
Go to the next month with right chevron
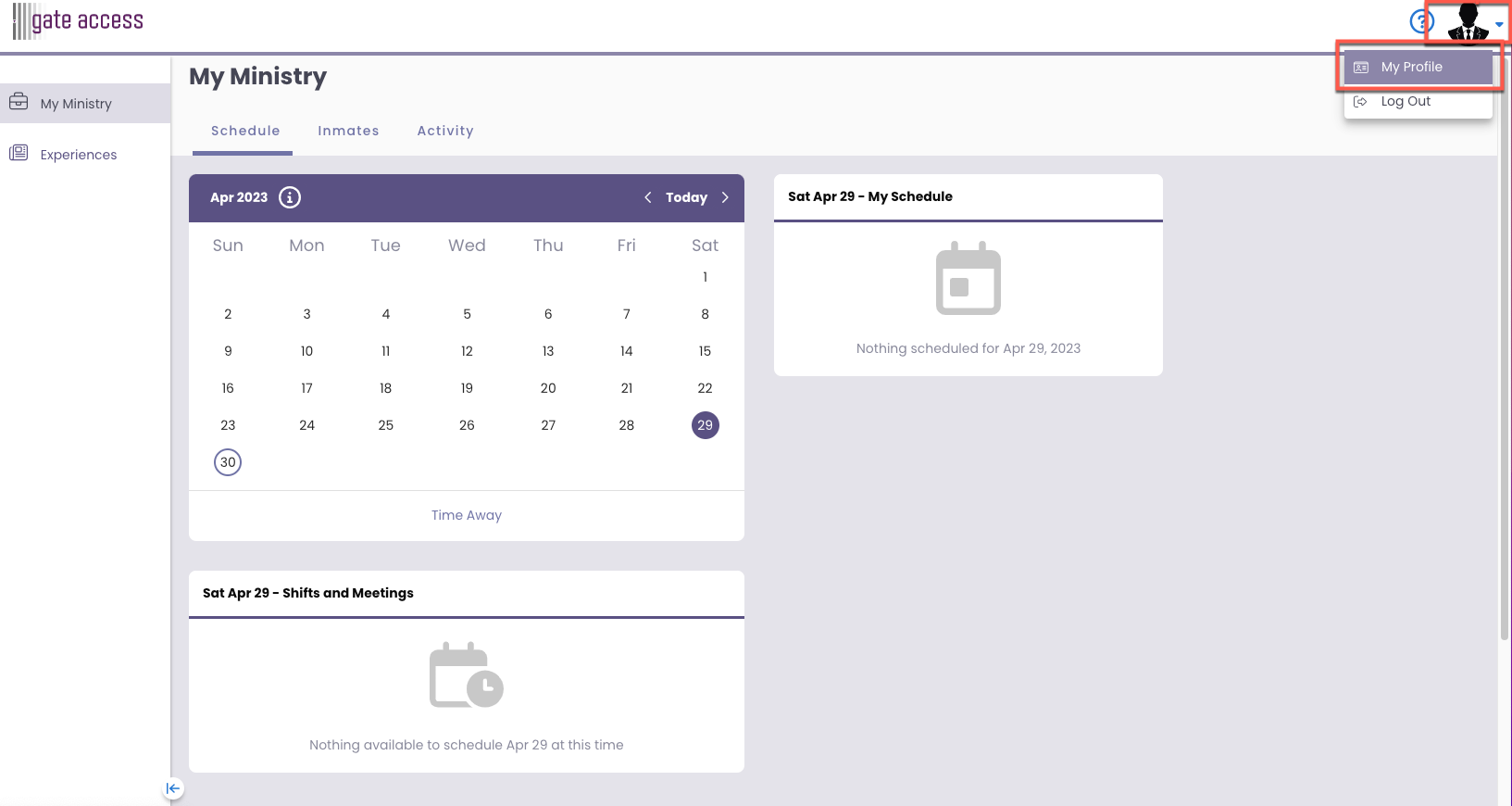(725, 197)
